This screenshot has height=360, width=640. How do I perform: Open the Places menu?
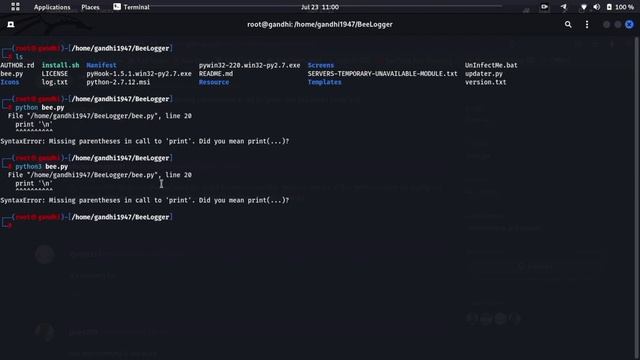[x=90, y=7]
